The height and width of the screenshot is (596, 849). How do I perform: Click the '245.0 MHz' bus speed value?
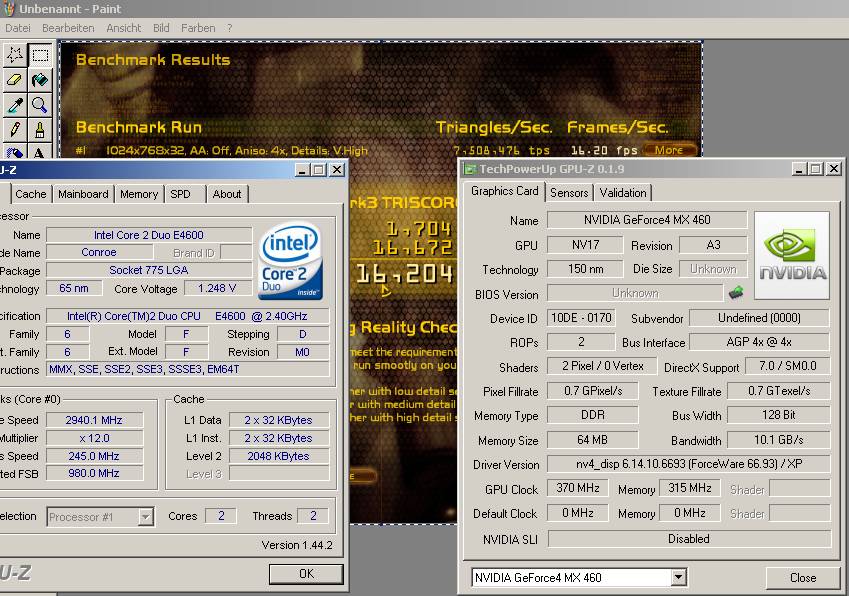[94, 456]
